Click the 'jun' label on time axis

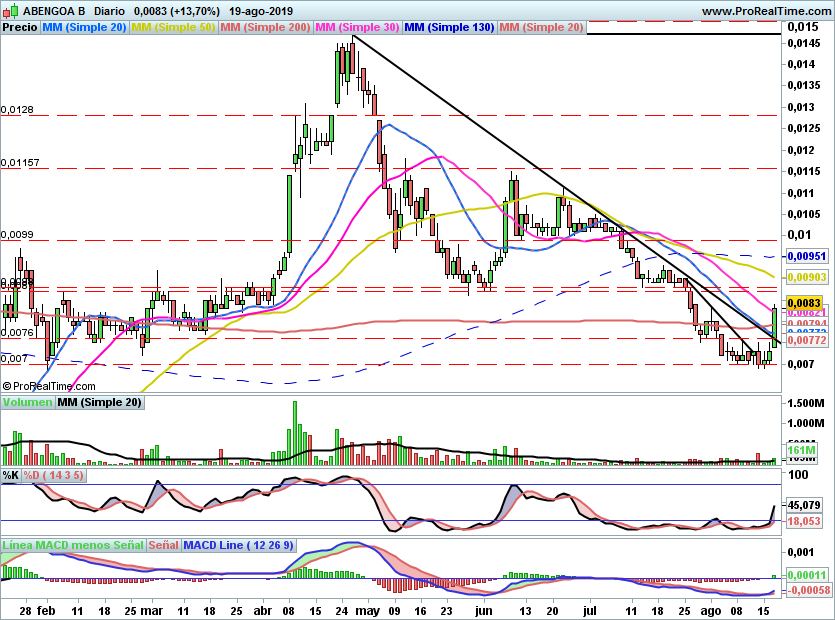484,610
